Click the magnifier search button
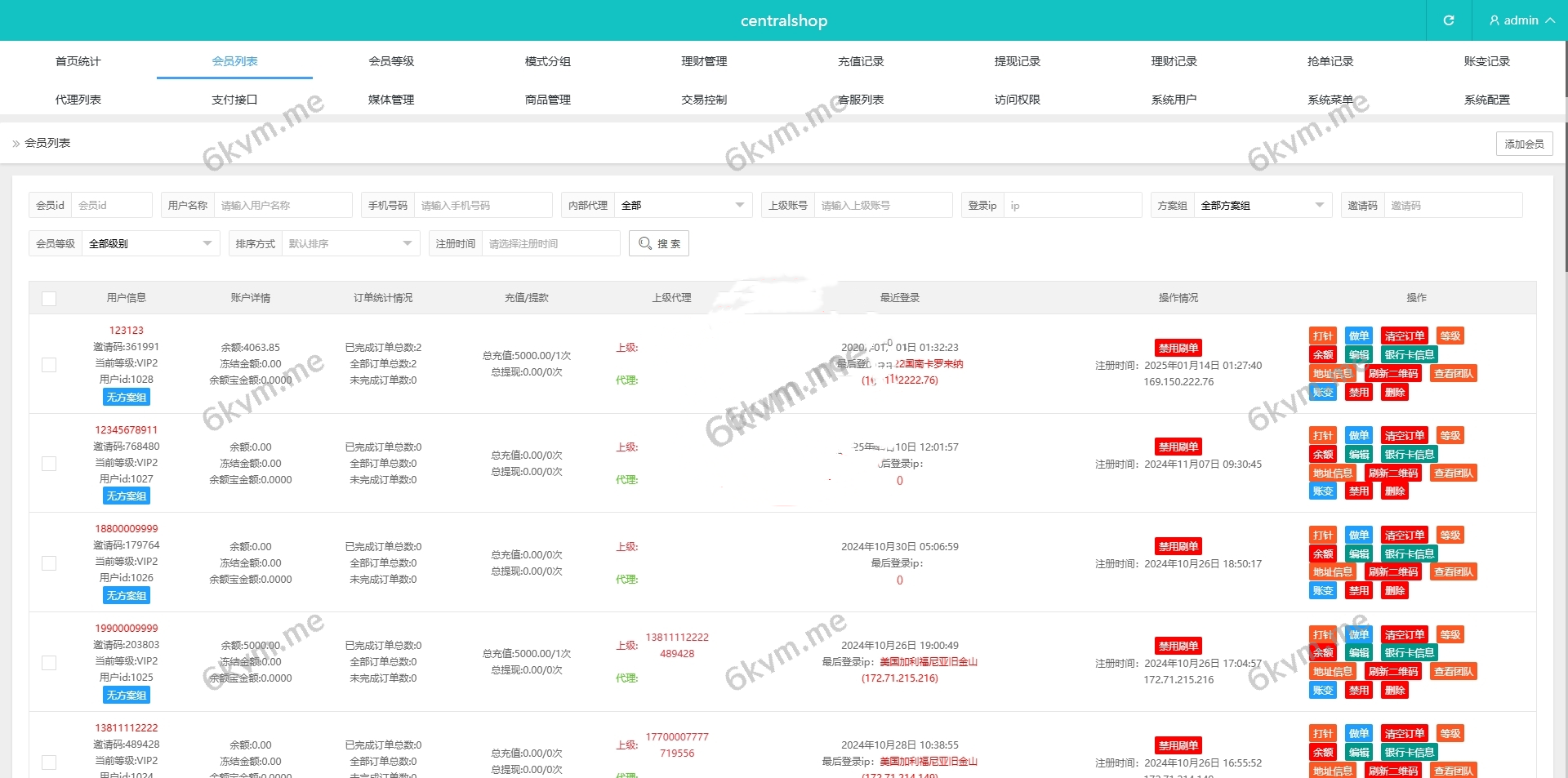Viewport: 1568px width, 778px height. pos(658,243)
